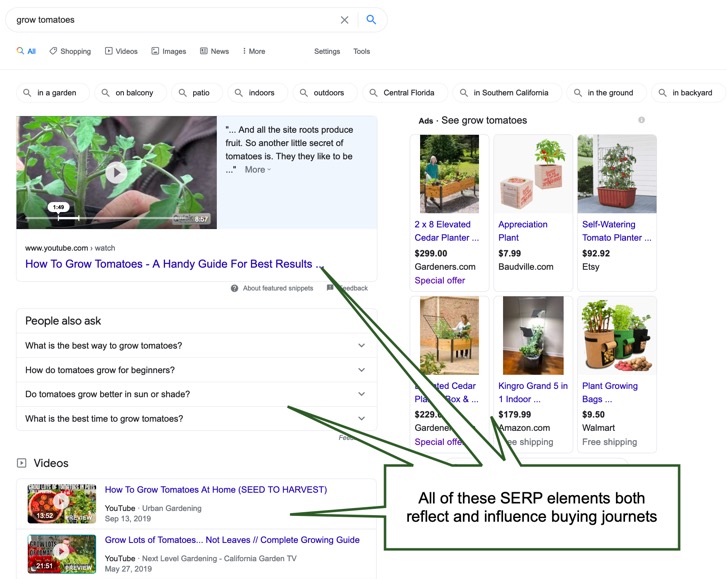This screenshot has height=579, width=727.
Task: Choose the 'in a garden' suggestion chip
Action: tap(51, 93)
